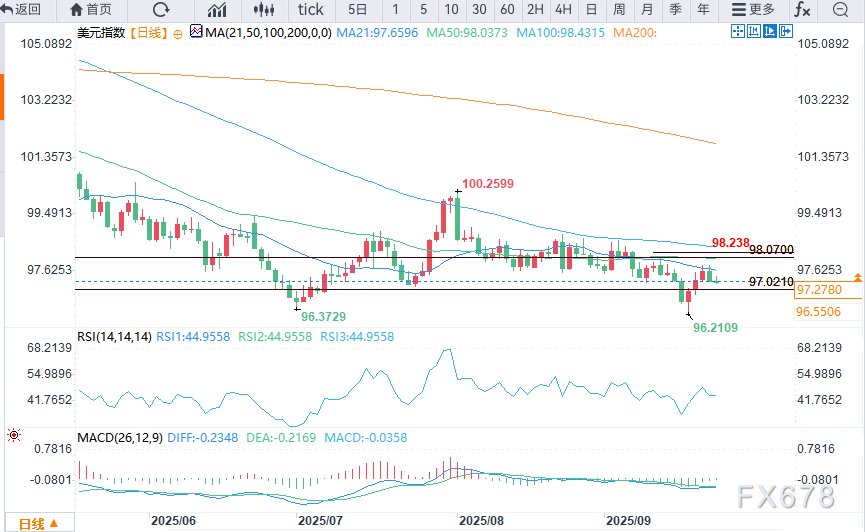
Task: Choose the 30-minute interval
Action: coord(479,9)
